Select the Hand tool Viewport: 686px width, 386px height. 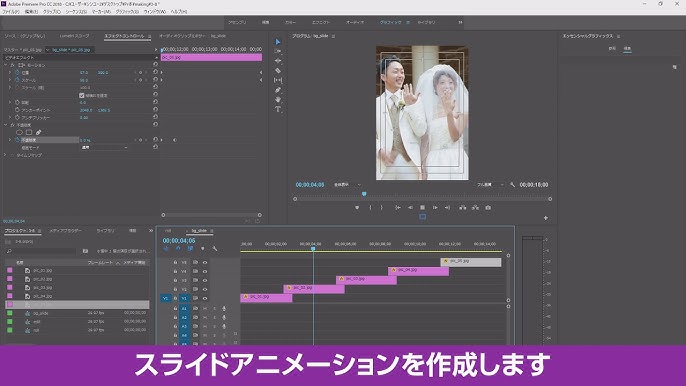point(277,99)
